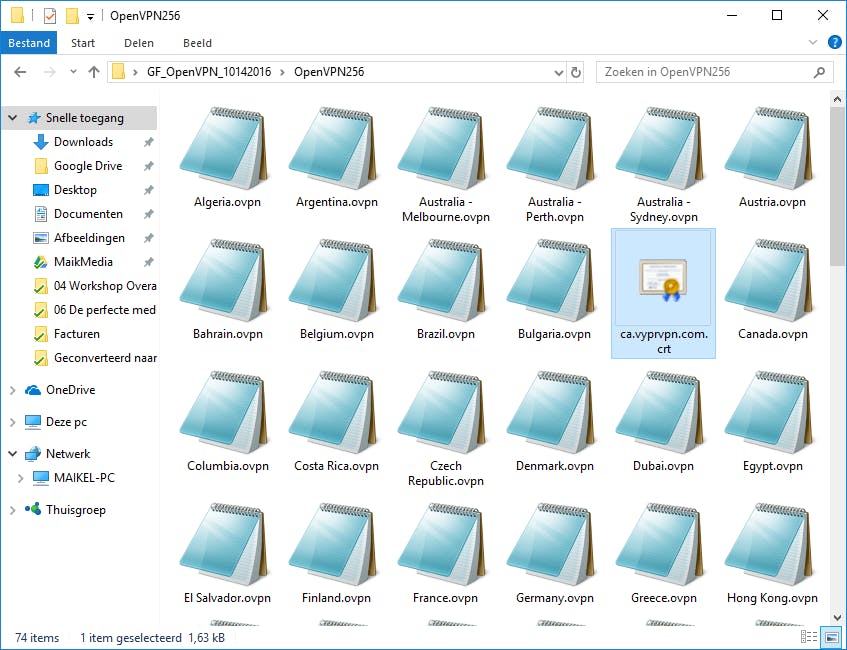Click GF_OpenVPN_10142016 in the address path
The width and height of the screenshot is (847, 650).
[209, 72]
